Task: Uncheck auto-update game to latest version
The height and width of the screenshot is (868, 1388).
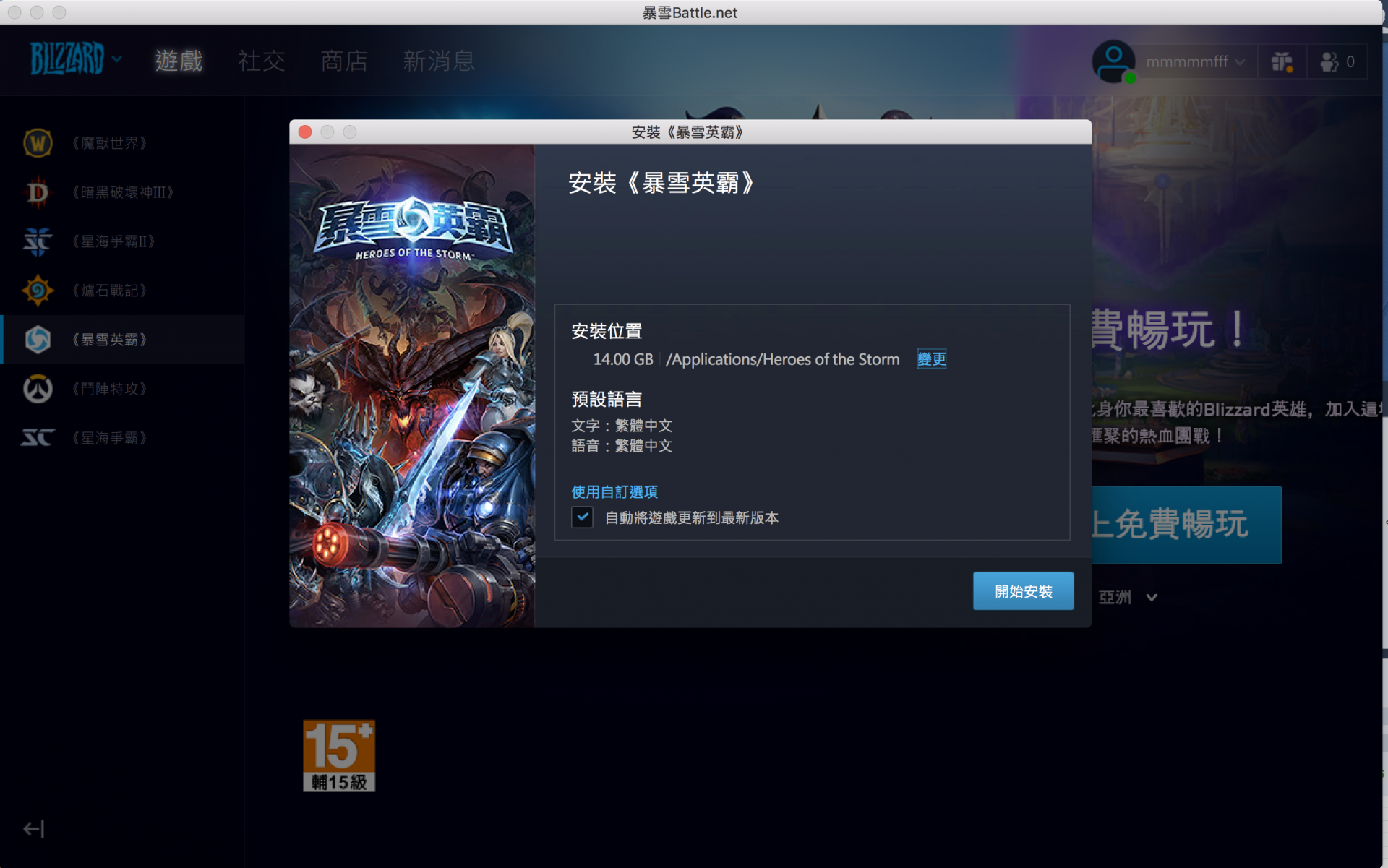Action: [582, 517]
